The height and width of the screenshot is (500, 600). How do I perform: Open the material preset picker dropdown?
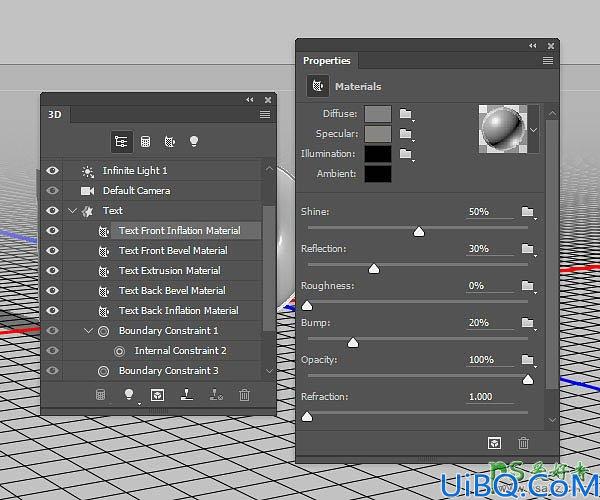(x=533, y=130)
